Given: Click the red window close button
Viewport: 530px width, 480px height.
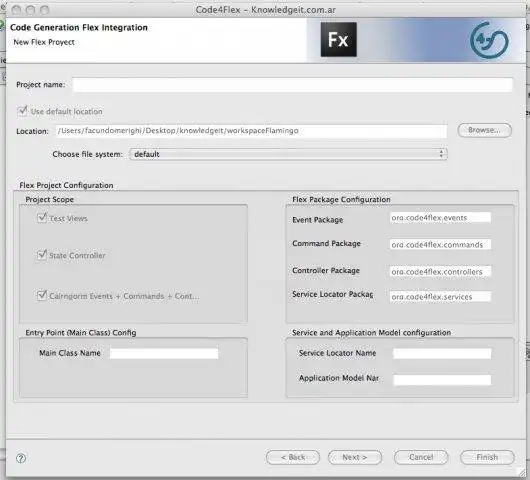Looking at the screenshot, I should 16,10.
